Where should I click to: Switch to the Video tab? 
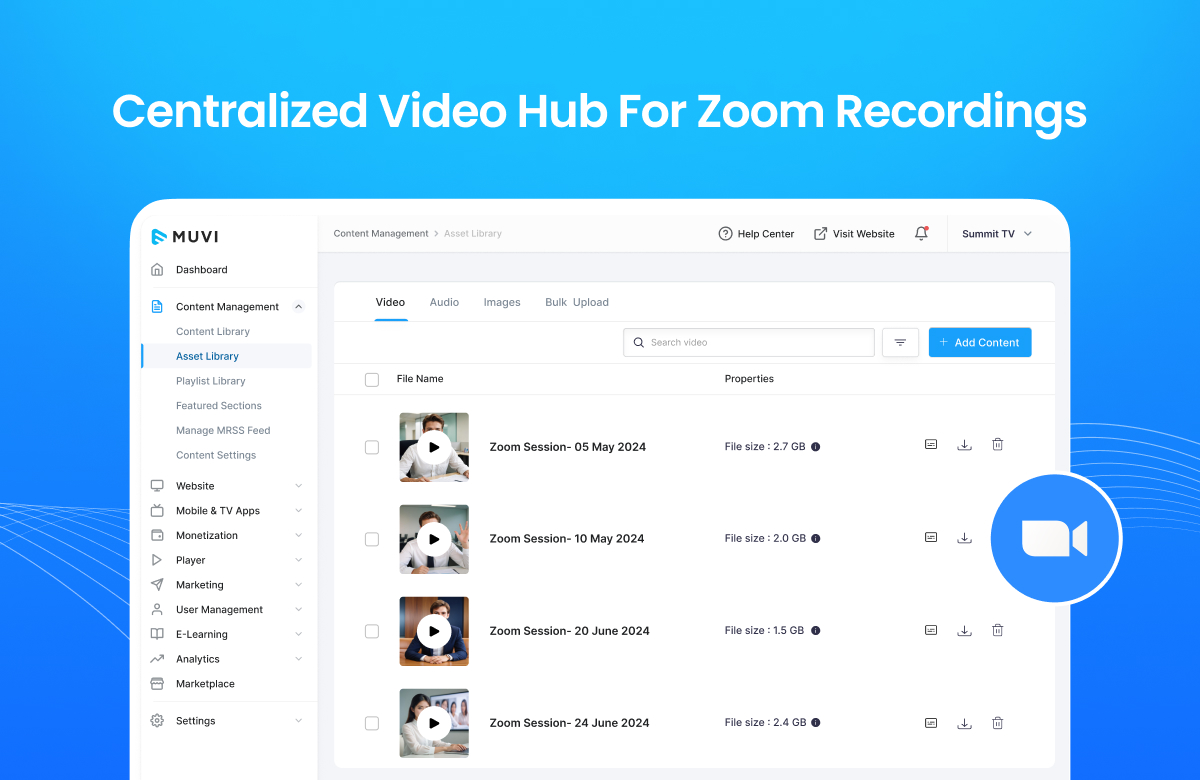click(390, 302)
